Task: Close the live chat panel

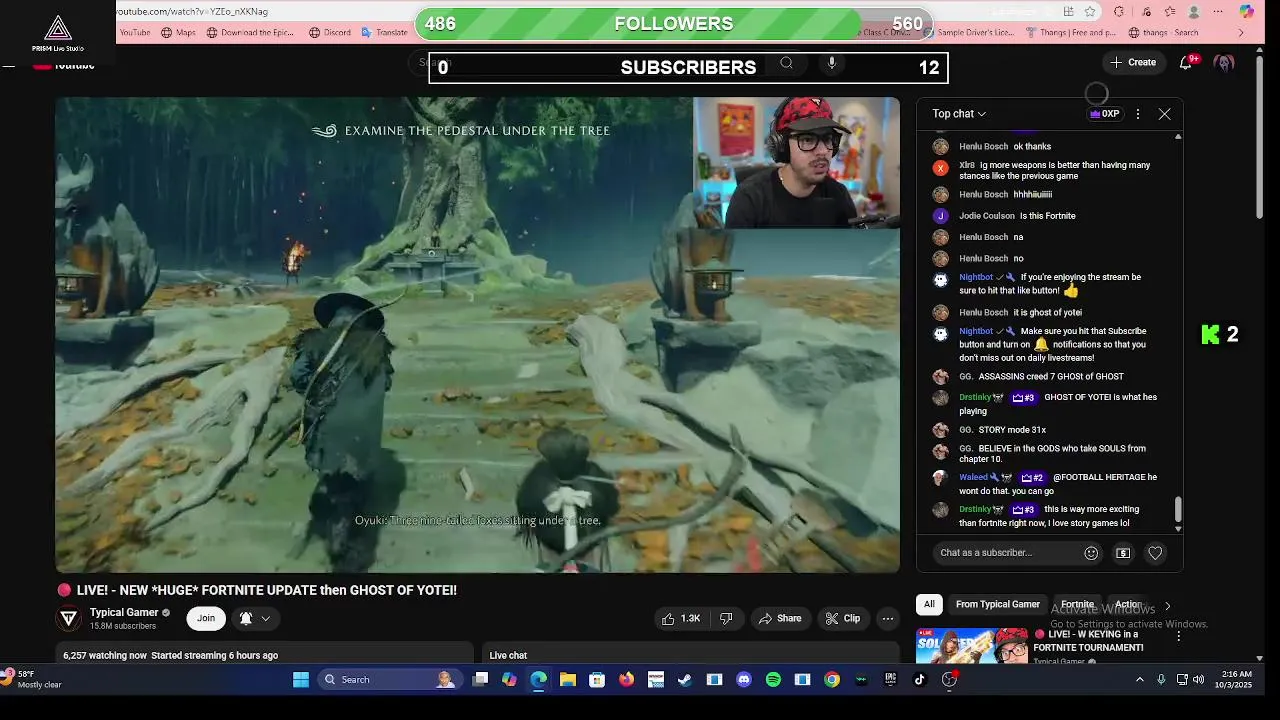Action: [x=1164, y=114]
